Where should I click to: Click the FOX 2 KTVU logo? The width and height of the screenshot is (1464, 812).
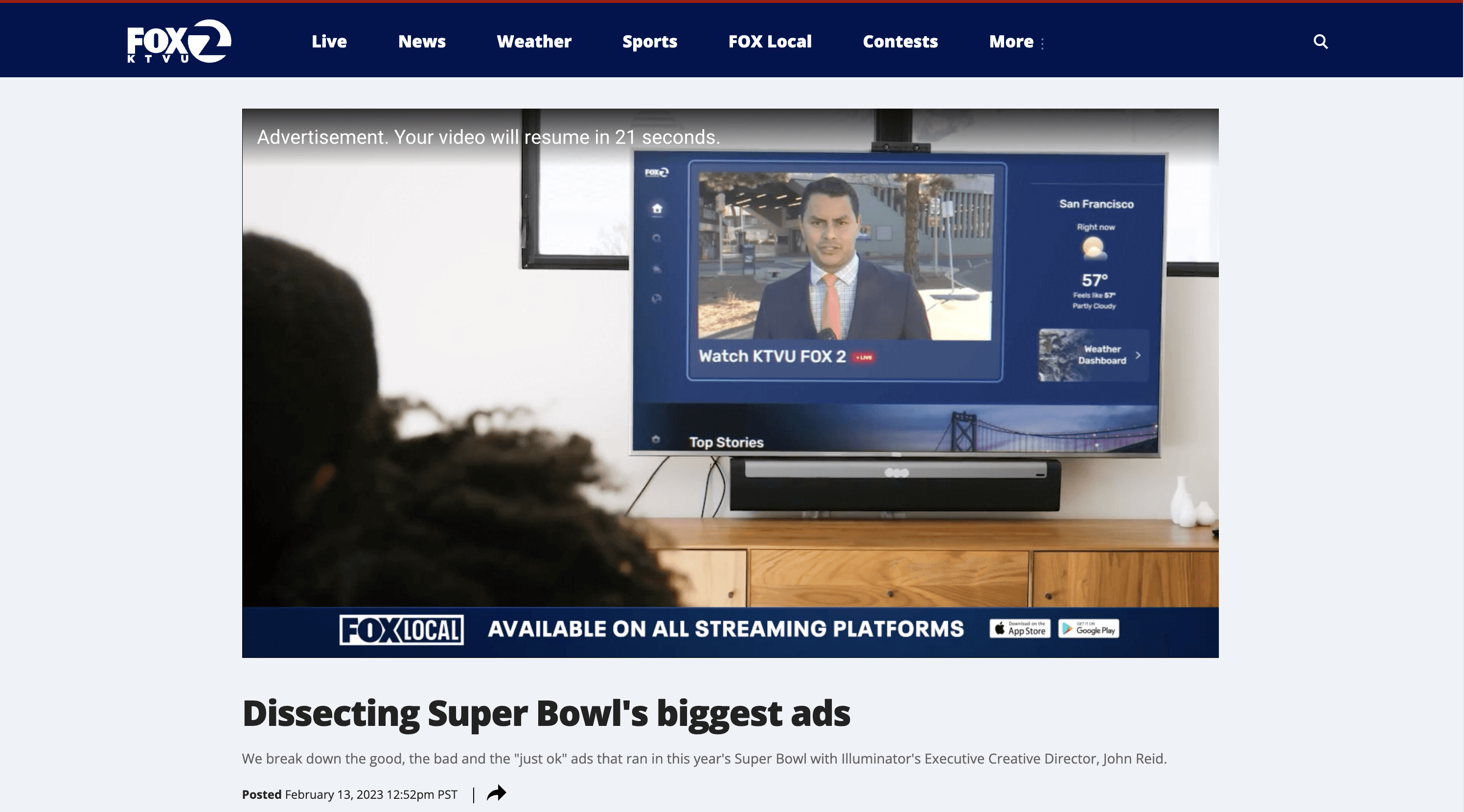tap(179, 41)
